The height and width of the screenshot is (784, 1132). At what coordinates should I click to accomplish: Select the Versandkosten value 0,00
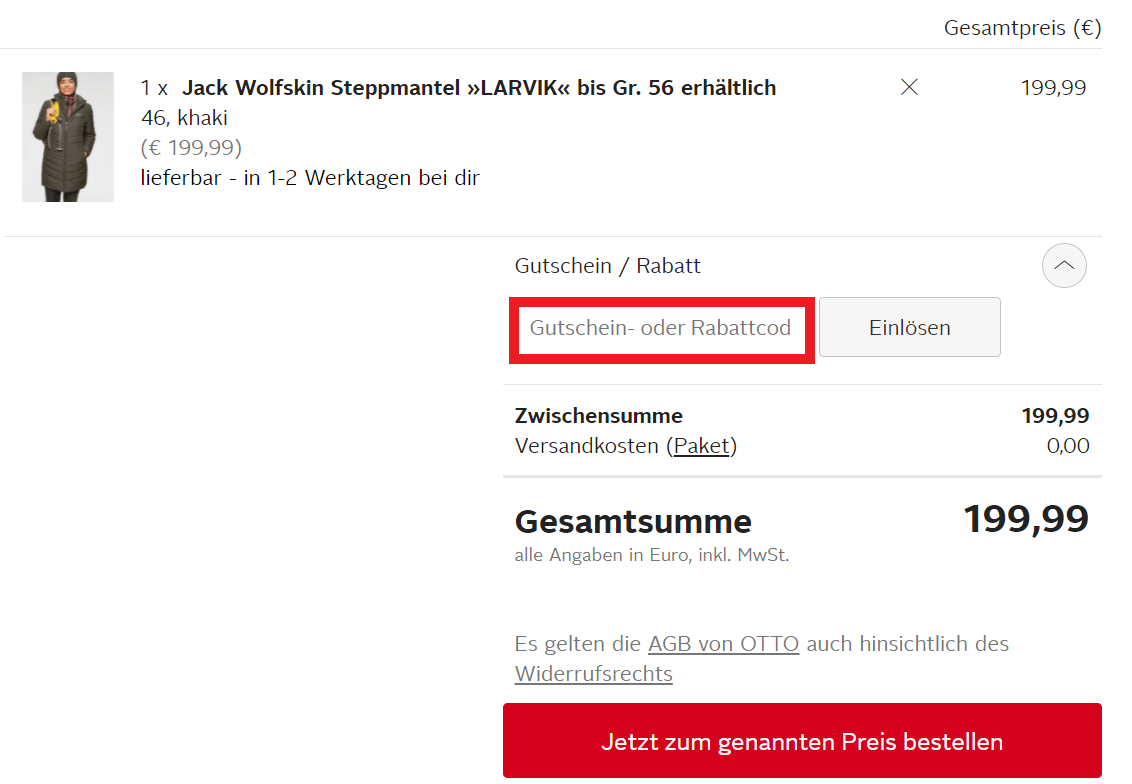click(1068, 446)
